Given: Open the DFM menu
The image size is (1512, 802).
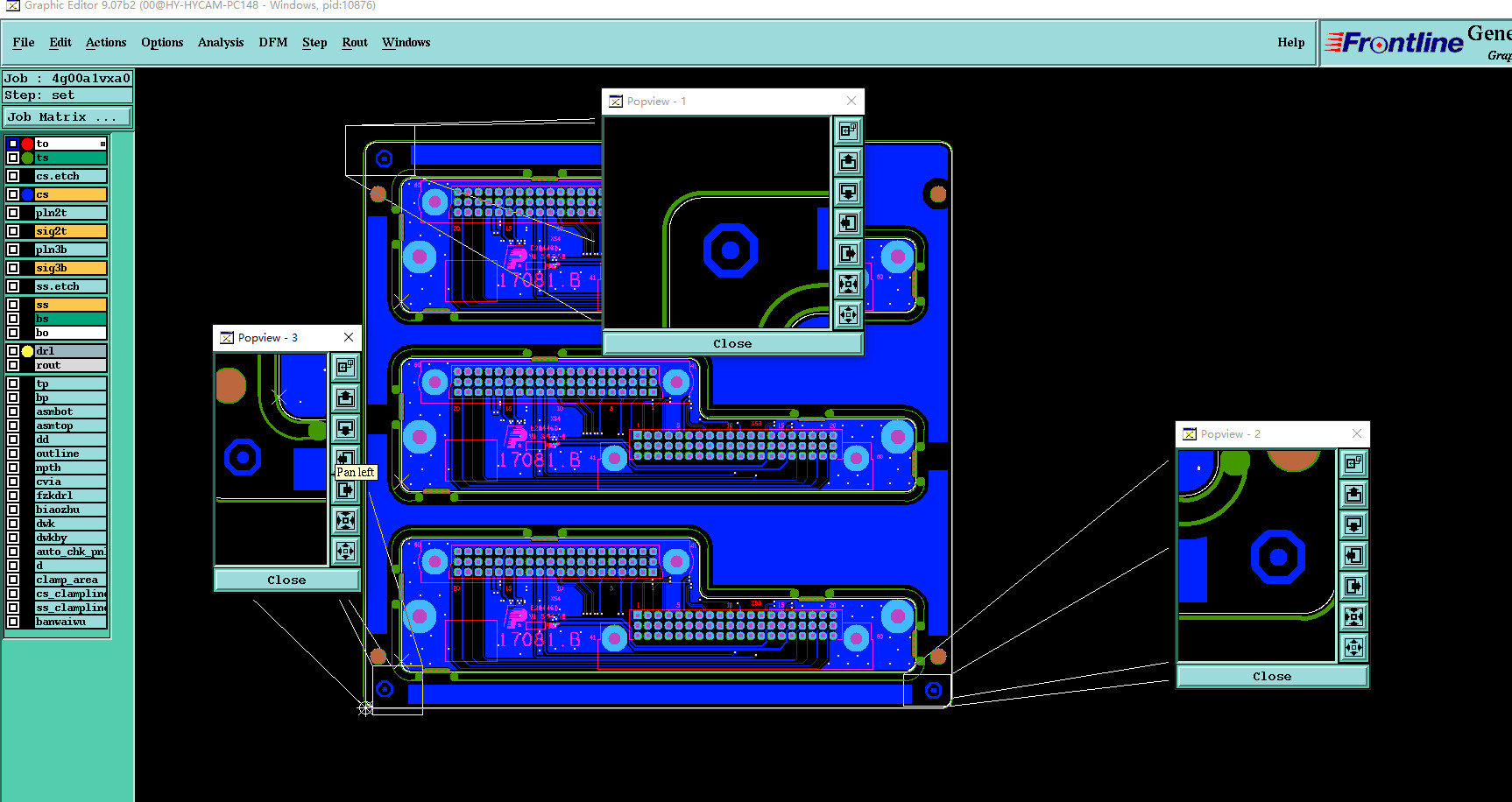Looking at the screenshot, I should coord(273,42).
